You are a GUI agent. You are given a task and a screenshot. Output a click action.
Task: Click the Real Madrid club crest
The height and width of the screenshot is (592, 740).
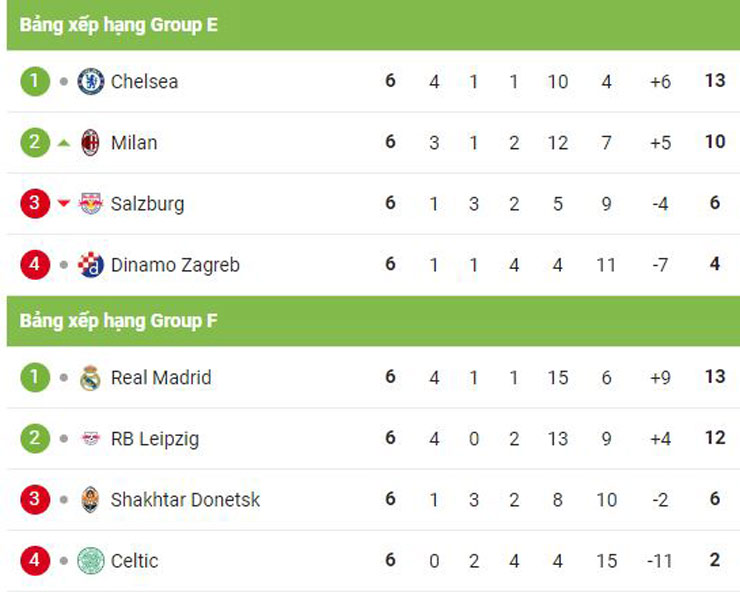point(90,378)
